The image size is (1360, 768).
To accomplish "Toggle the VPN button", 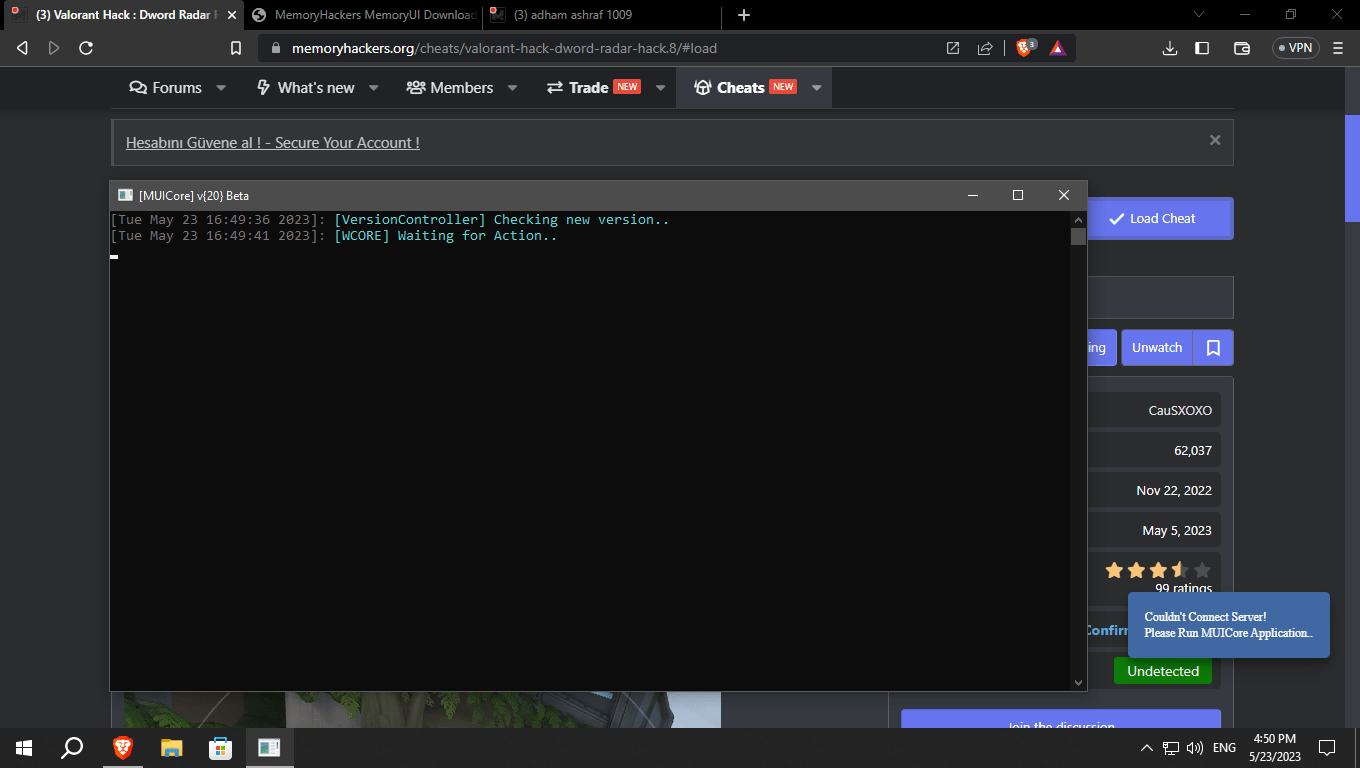I will 1296,48.
